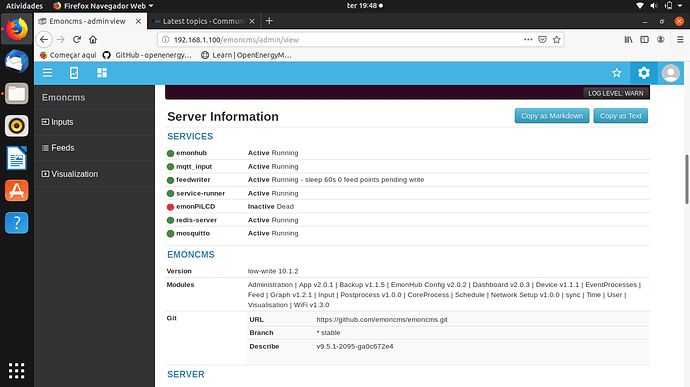
Task: Click the service-runner service name
Action: [x=201, y=193]
